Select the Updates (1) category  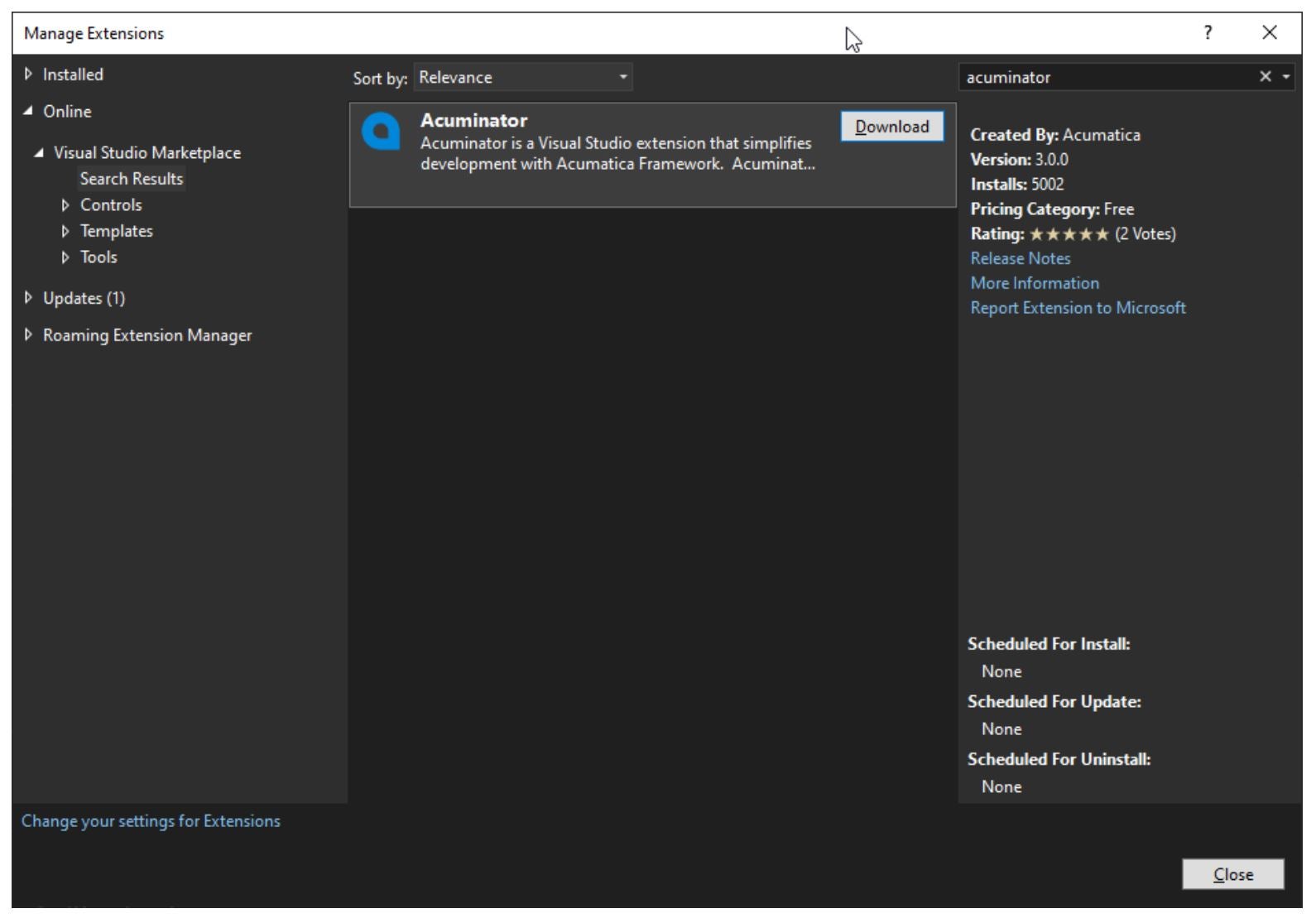point(84,298)
